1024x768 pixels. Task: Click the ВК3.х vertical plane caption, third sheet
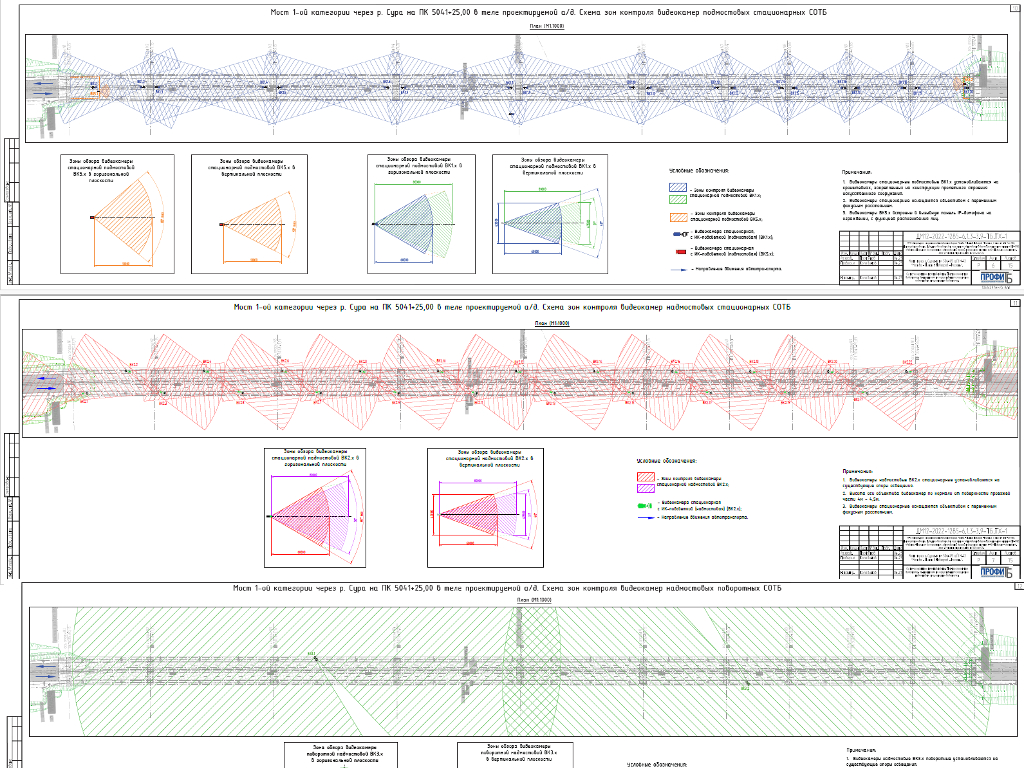[518, 752]
